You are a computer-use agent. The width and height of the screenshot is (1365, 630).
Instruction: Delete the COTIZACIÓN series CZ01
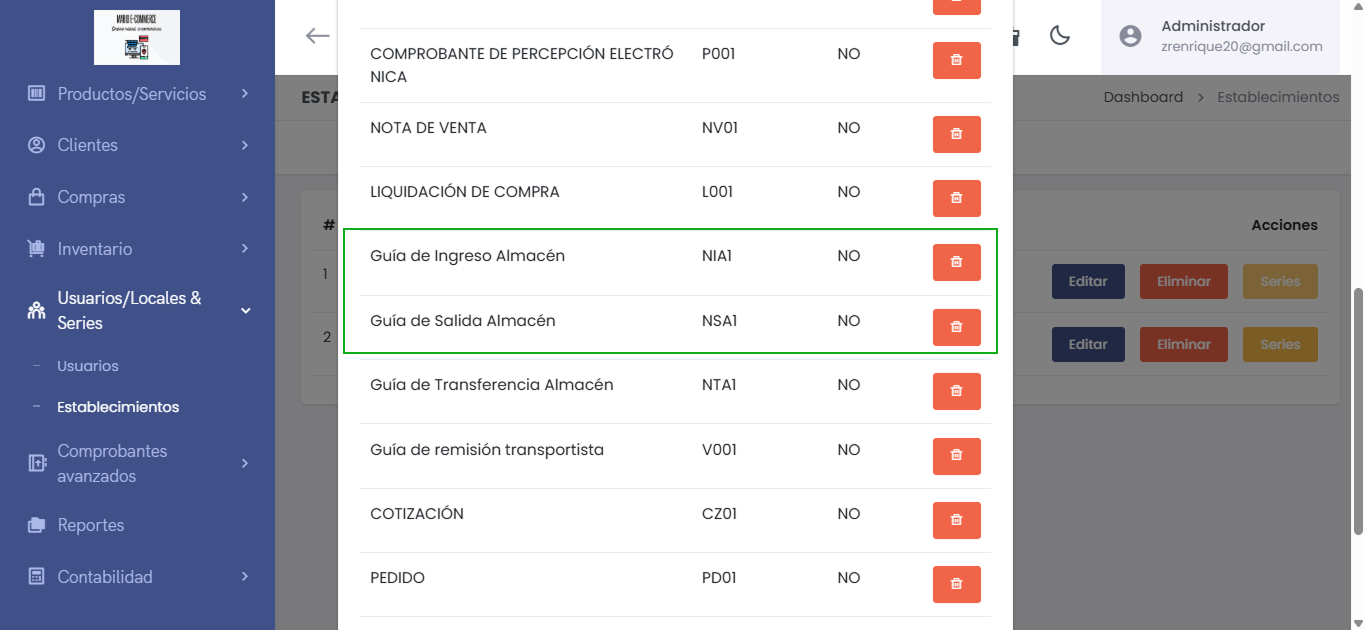pyautogui.click(x=956, y=520)
